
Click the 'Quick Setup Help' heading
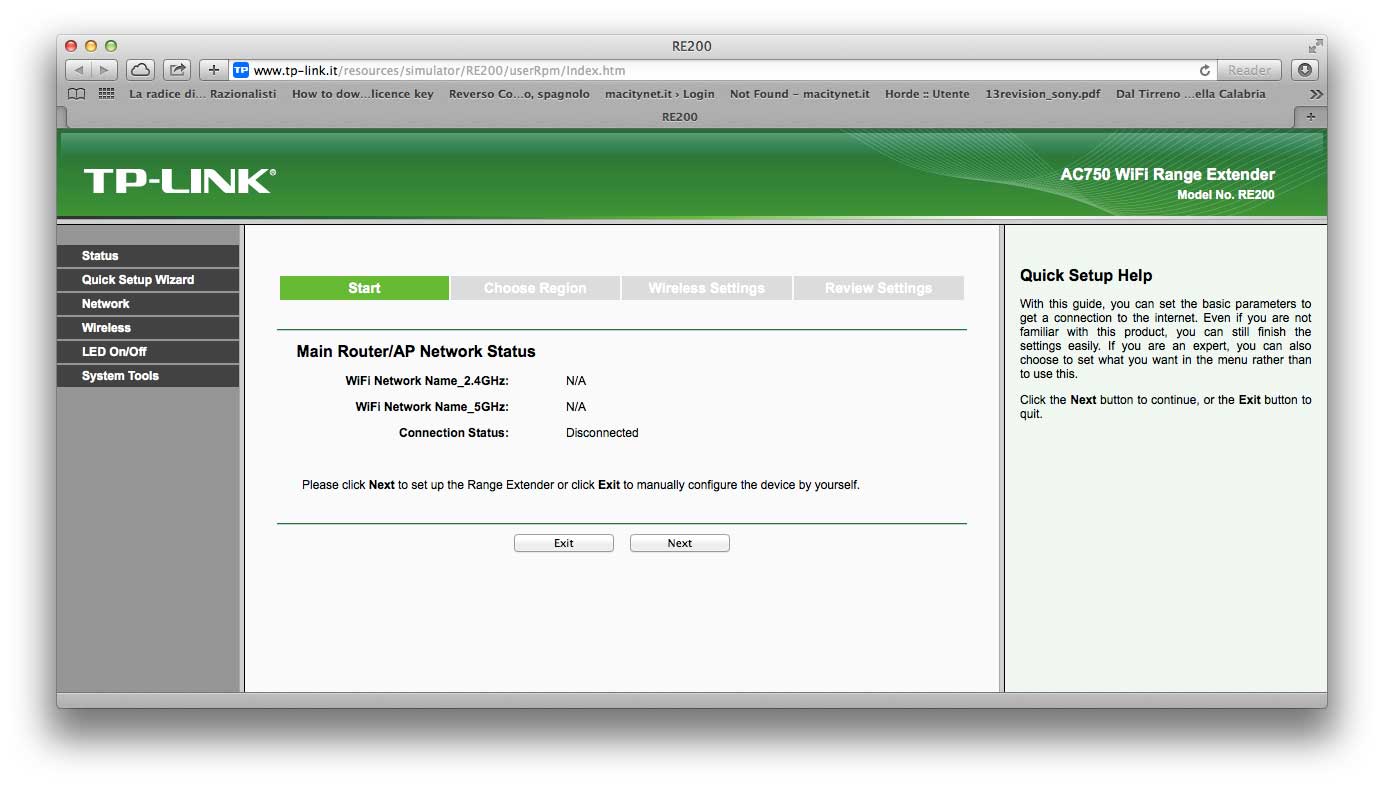(x=1086, y=276)
